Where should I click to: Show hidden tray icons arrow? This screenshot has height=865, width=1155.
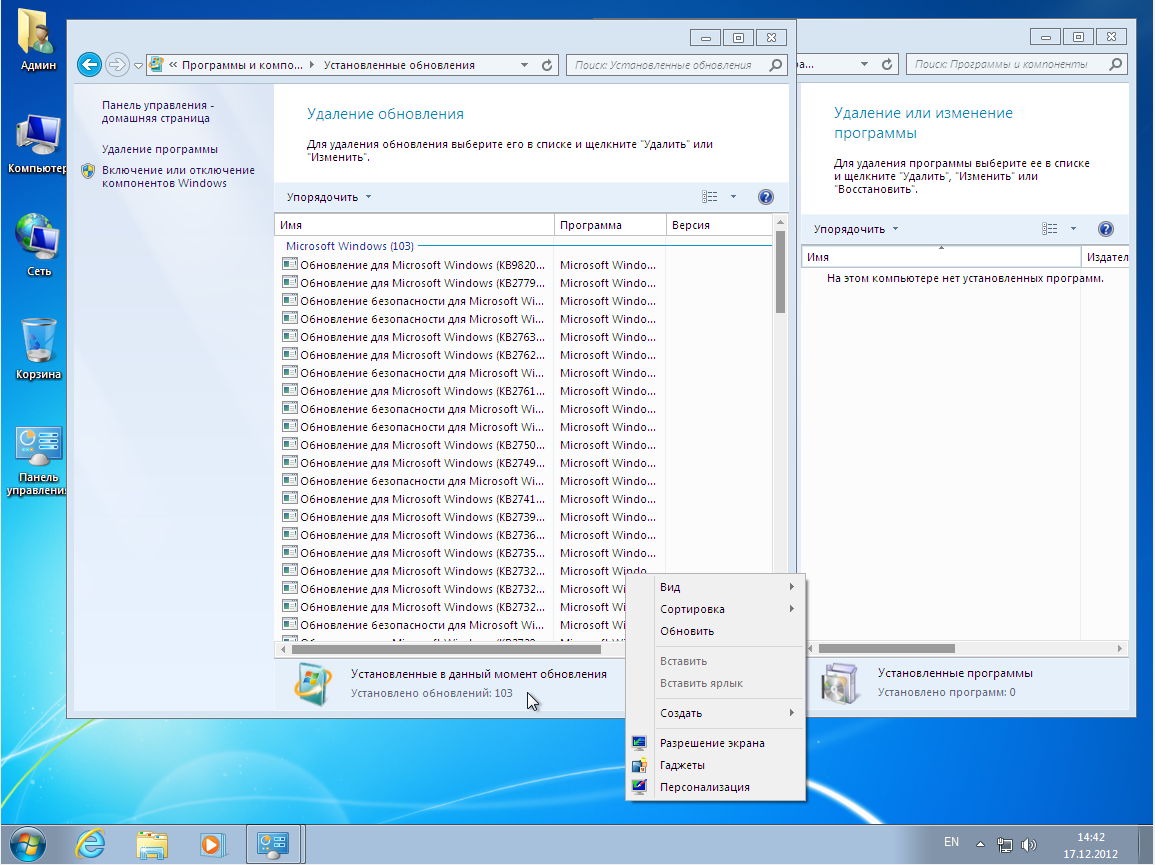point(980,844)
